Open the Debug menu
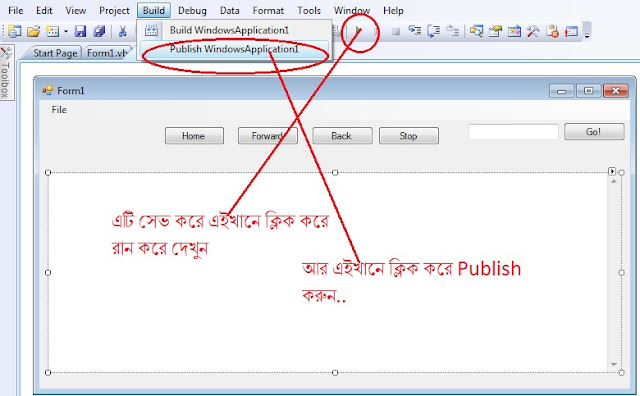Screen dimensions: 640x396 192,11
